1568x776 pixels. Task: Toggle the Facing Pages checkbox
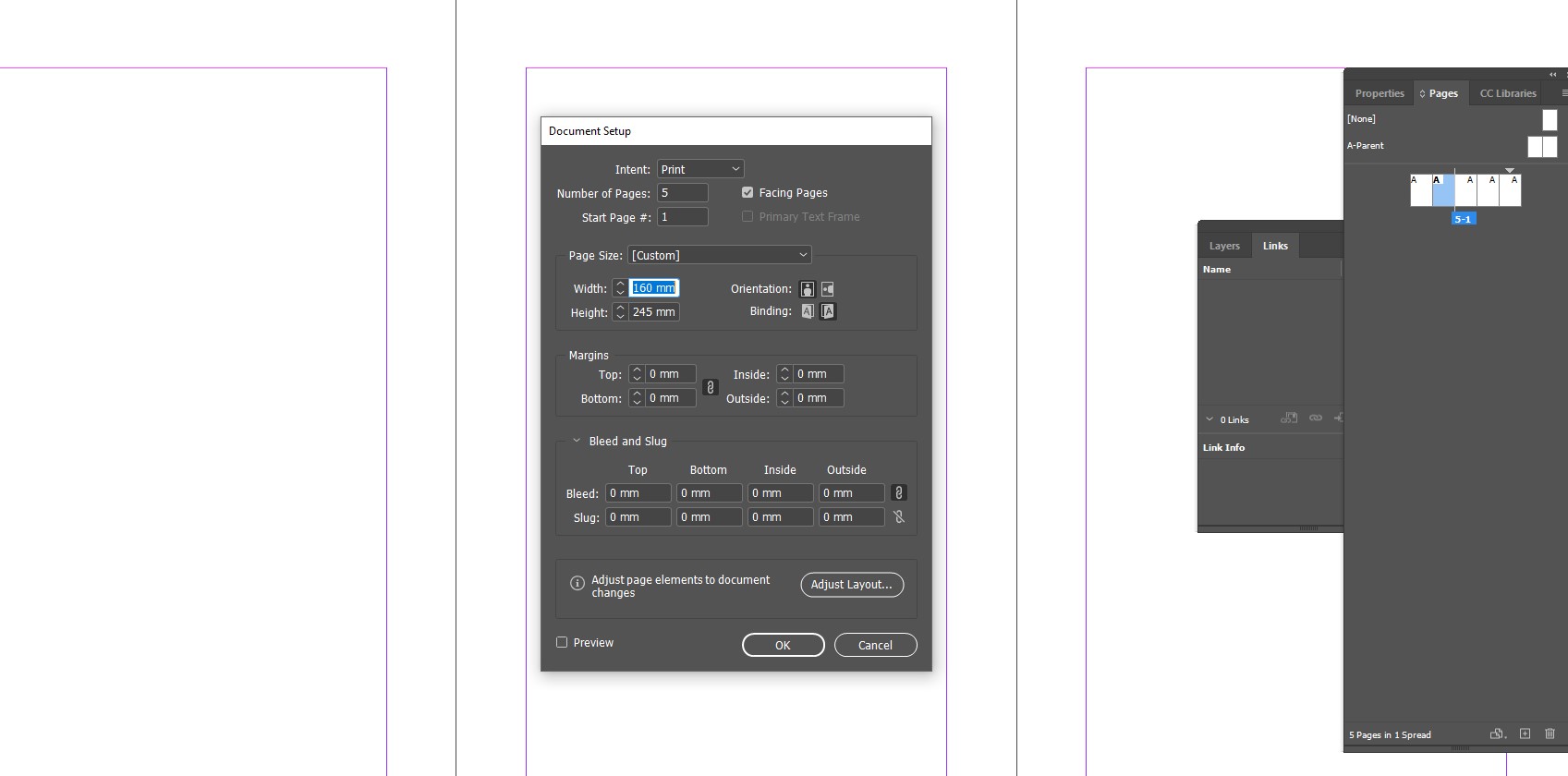click(748, 192)
